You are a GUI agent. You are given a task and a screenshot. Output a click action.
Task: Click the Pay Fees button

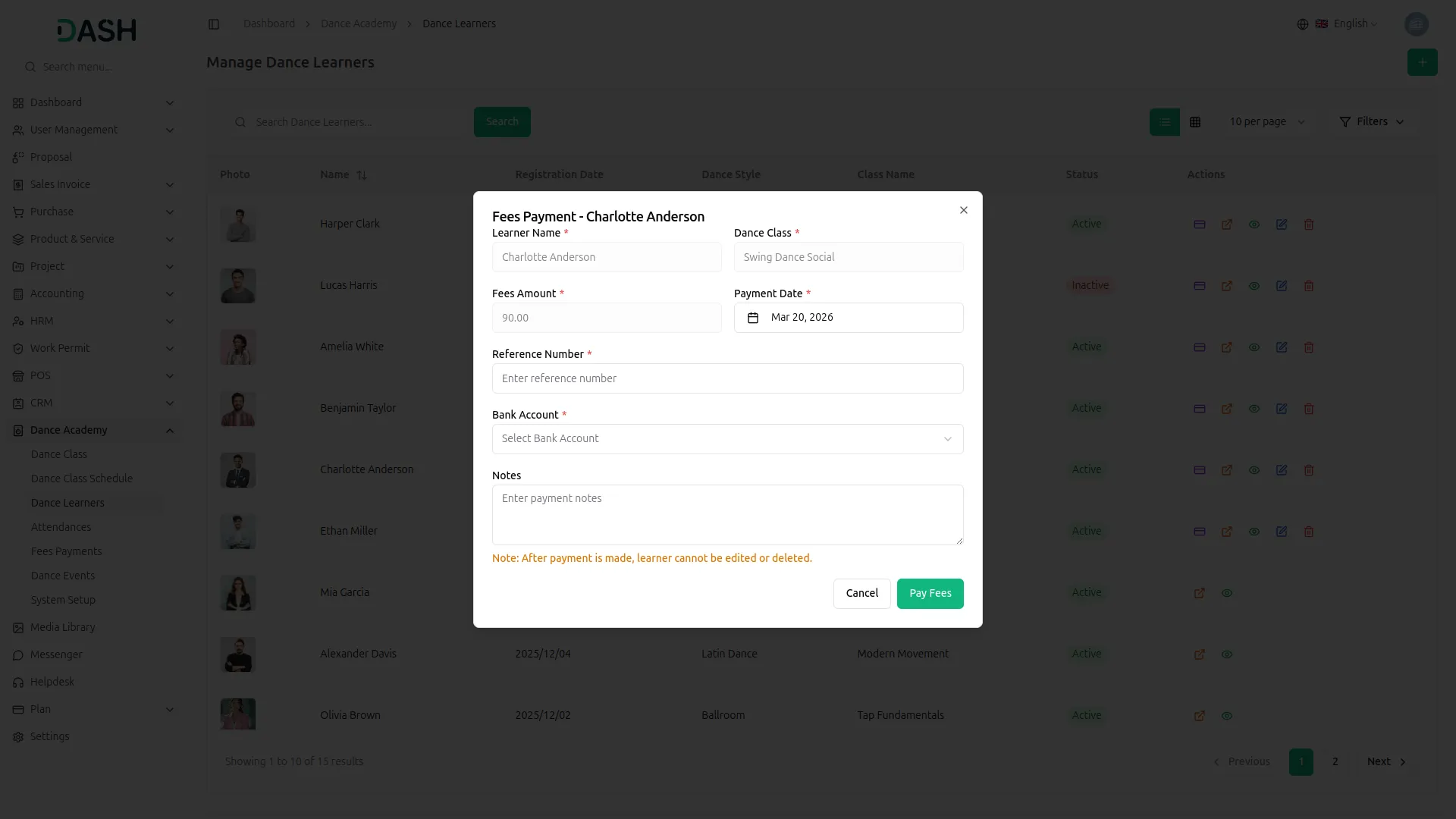(x=930, y=594)
